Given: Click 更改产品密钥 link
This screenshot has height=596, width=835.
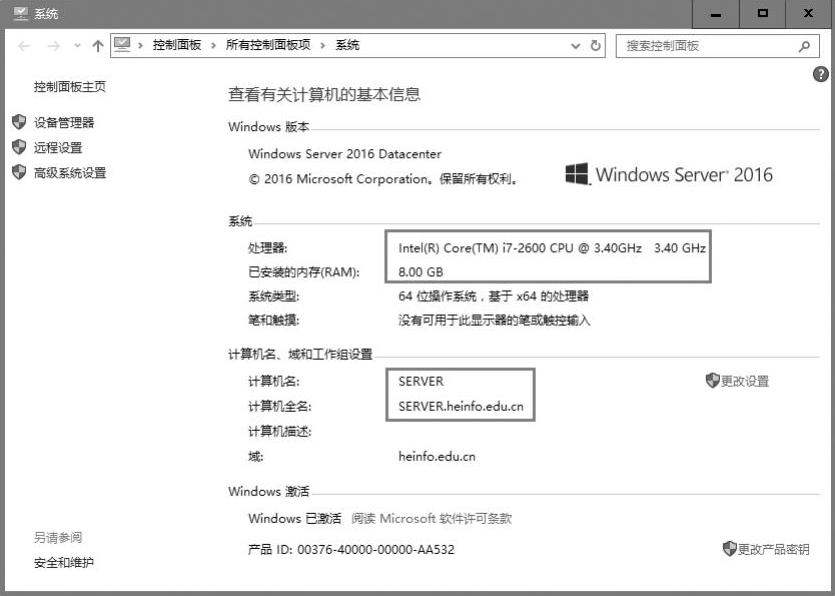Looking at the screenshot, I should pos(774,550).
